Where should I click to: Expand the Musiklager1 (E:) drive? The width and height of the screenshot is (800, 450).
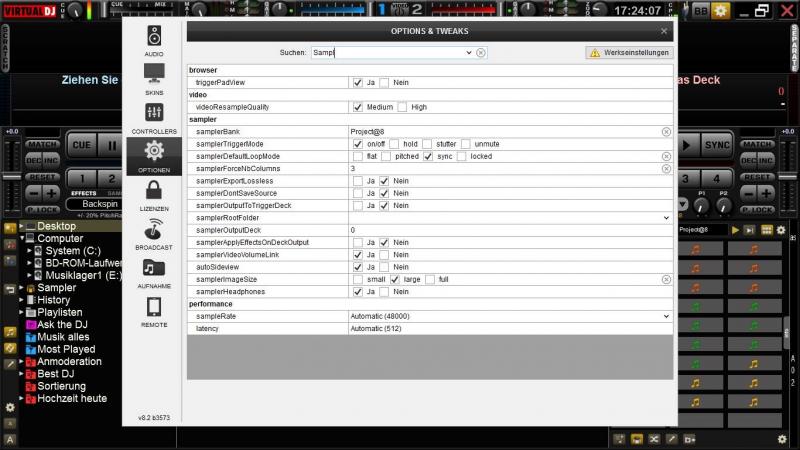click(x=30, y=275)
